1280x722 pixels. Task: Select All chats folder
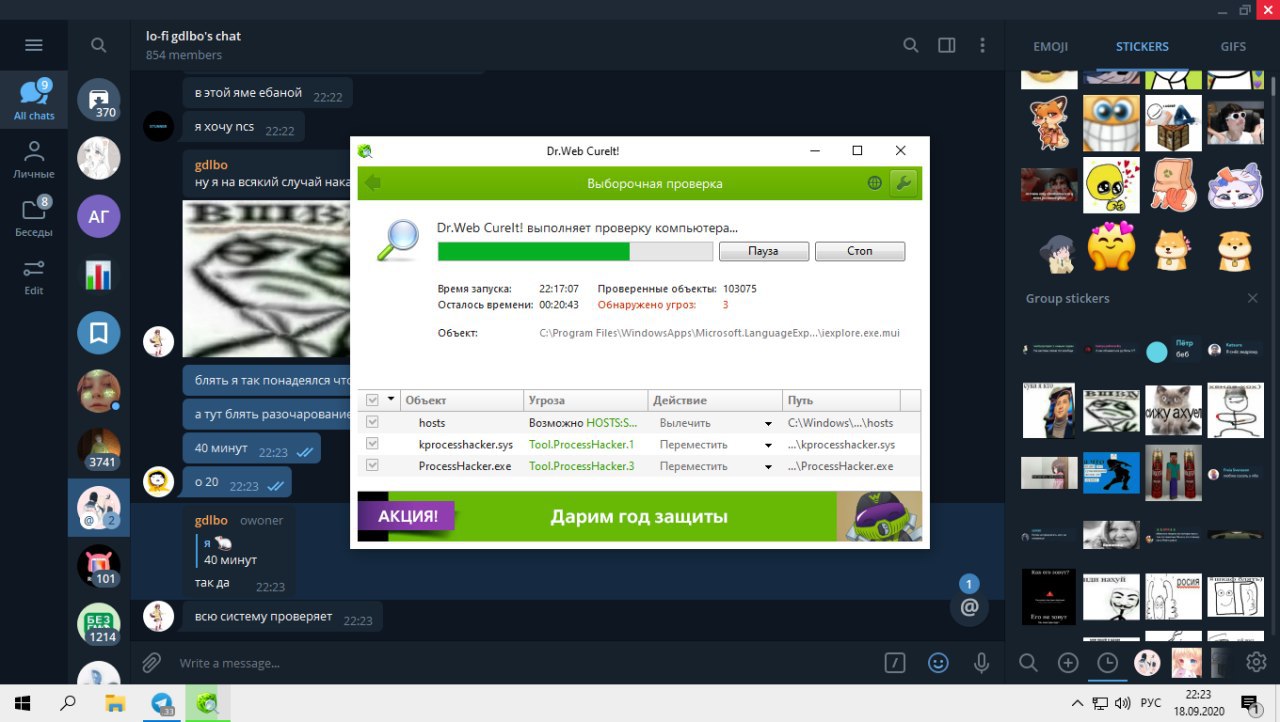[34, 100]
